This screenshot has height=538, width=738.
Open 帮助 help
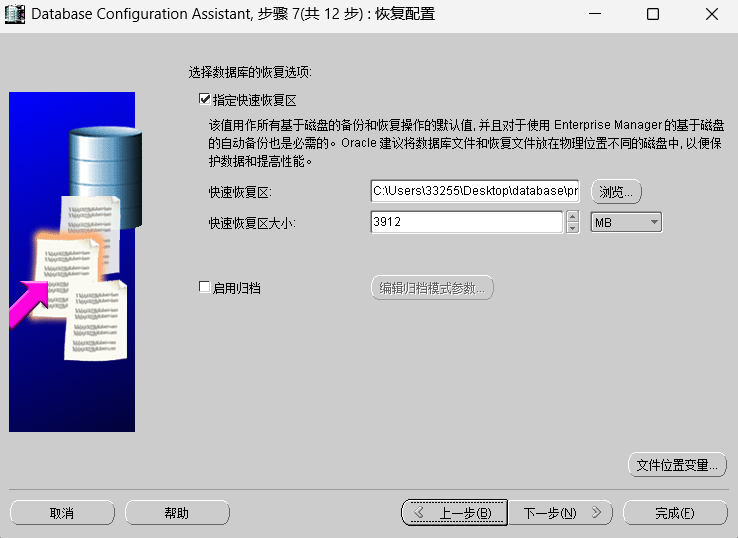[177, 513]
